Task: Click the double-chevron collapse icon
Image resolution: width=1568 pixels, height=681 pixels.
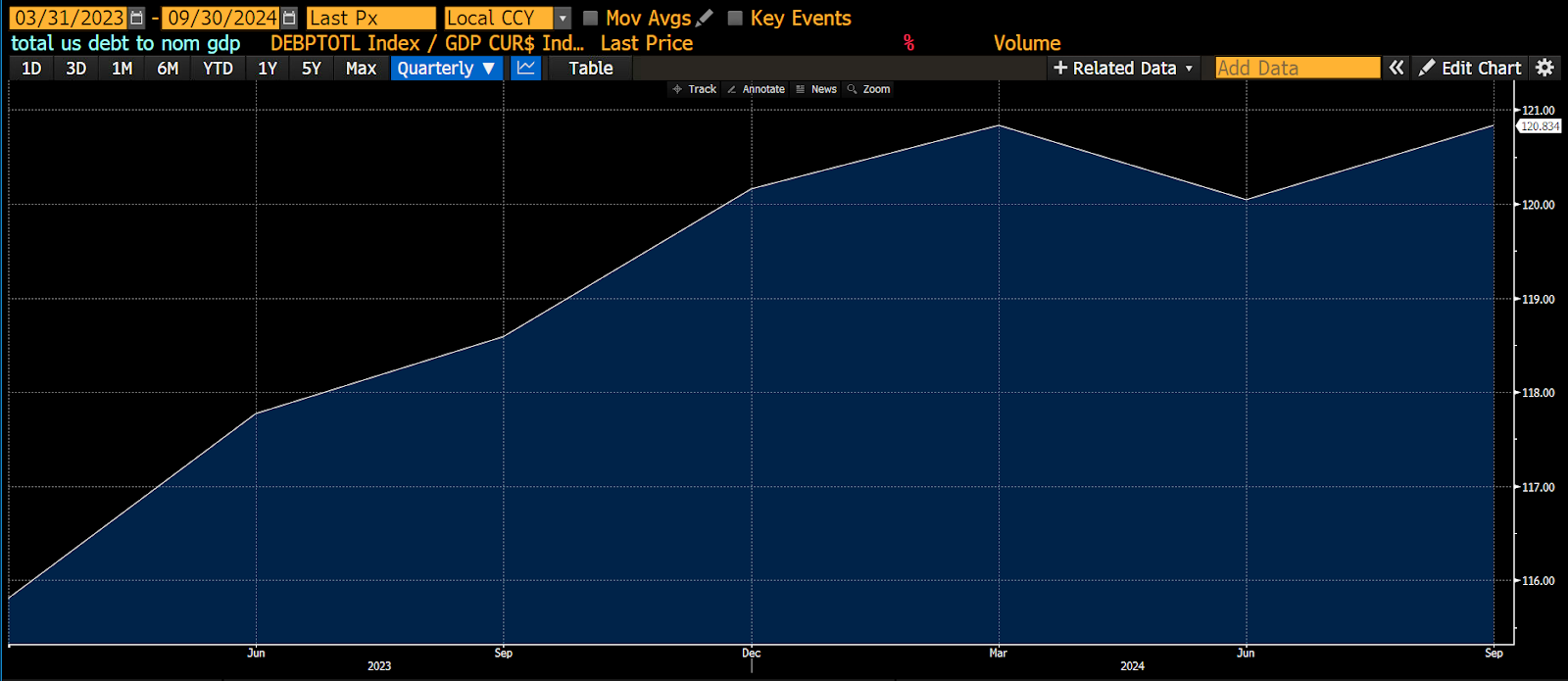Action: (x=1396, y=68)
